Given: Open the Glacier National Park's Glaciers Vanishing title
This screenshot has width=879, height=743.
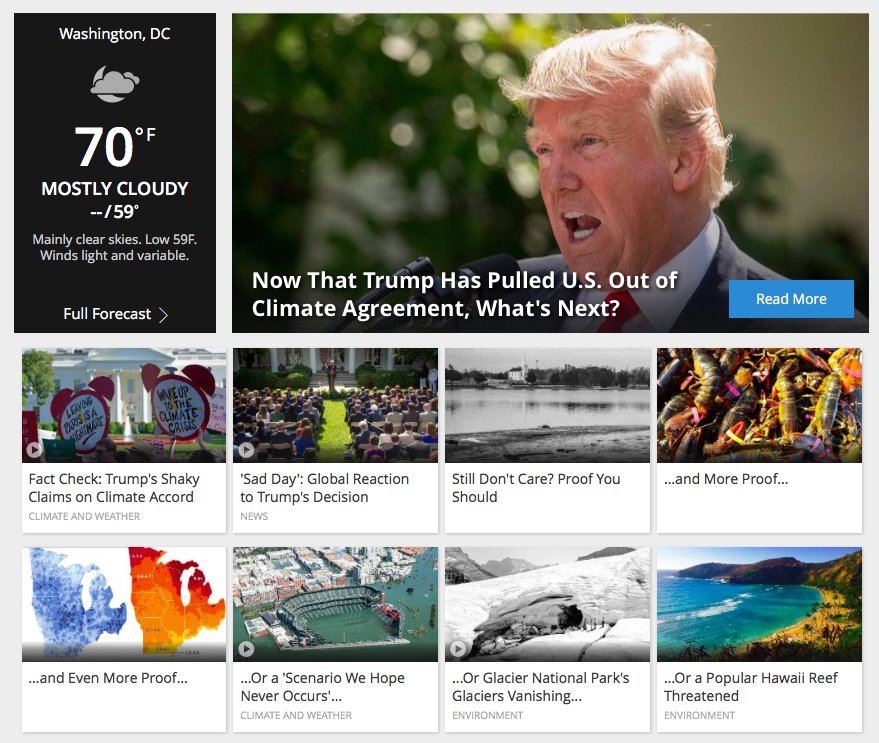Looking at the screenshot, I should point(540,687).
